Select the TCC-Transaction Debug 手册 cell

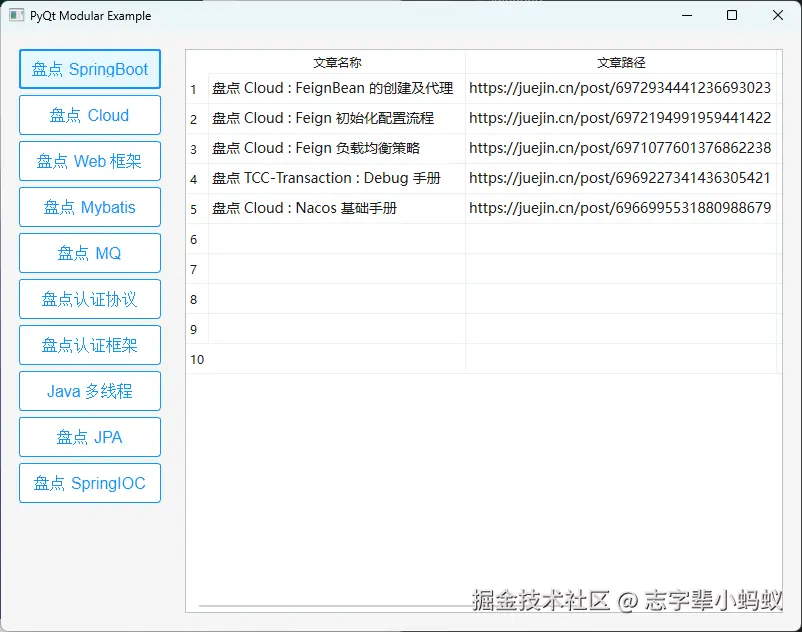(337, 178)
